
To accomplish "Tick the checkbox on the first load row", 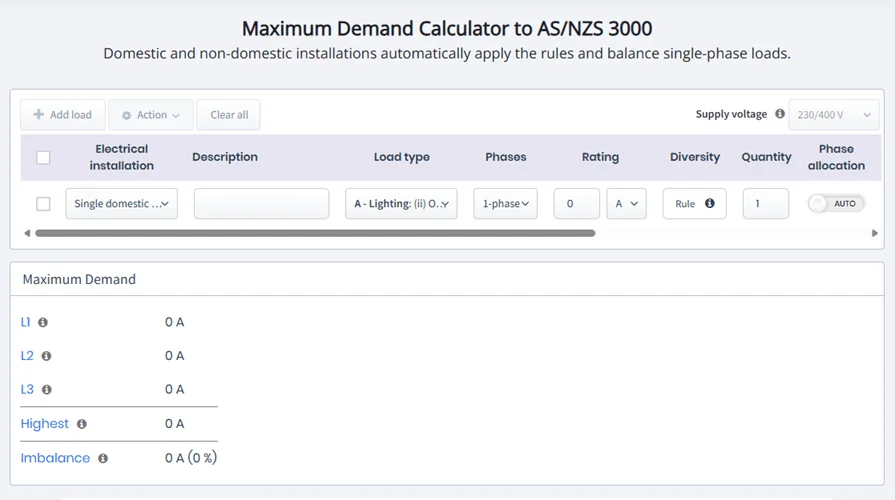I will (43, 204).
